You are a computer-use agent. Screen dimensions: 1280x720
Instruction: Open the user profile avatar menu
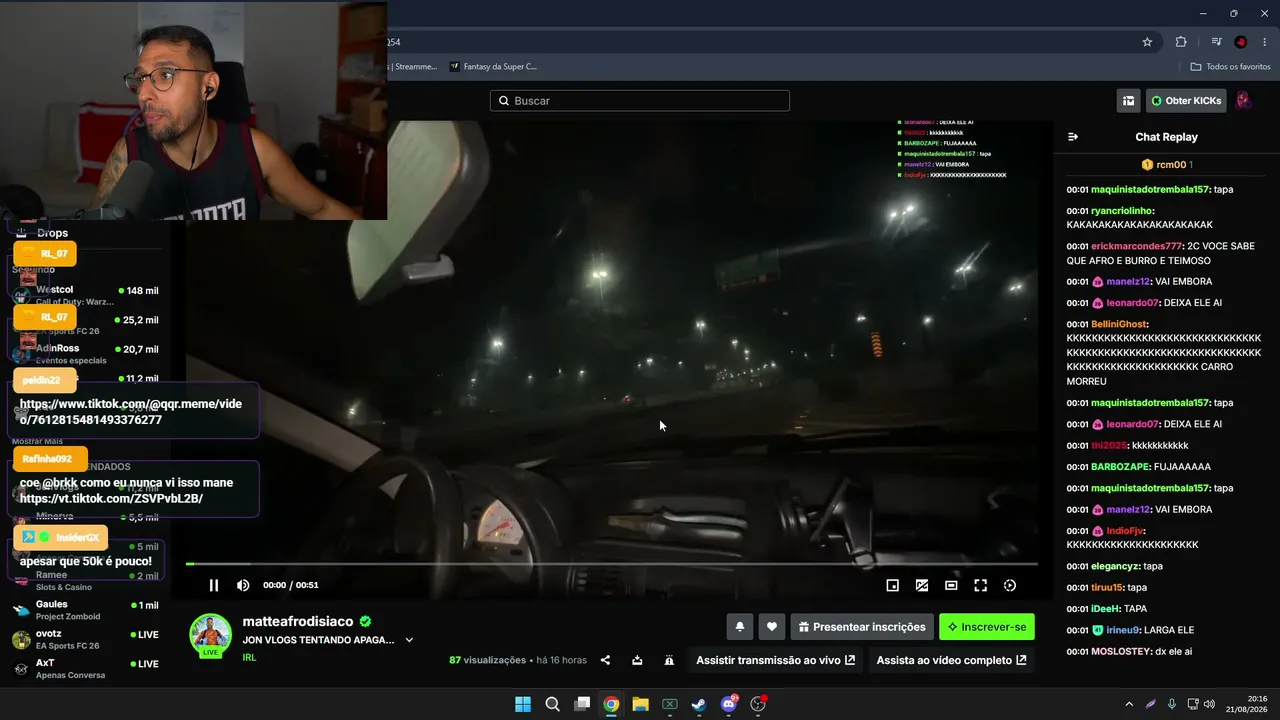pos(1244,101)
